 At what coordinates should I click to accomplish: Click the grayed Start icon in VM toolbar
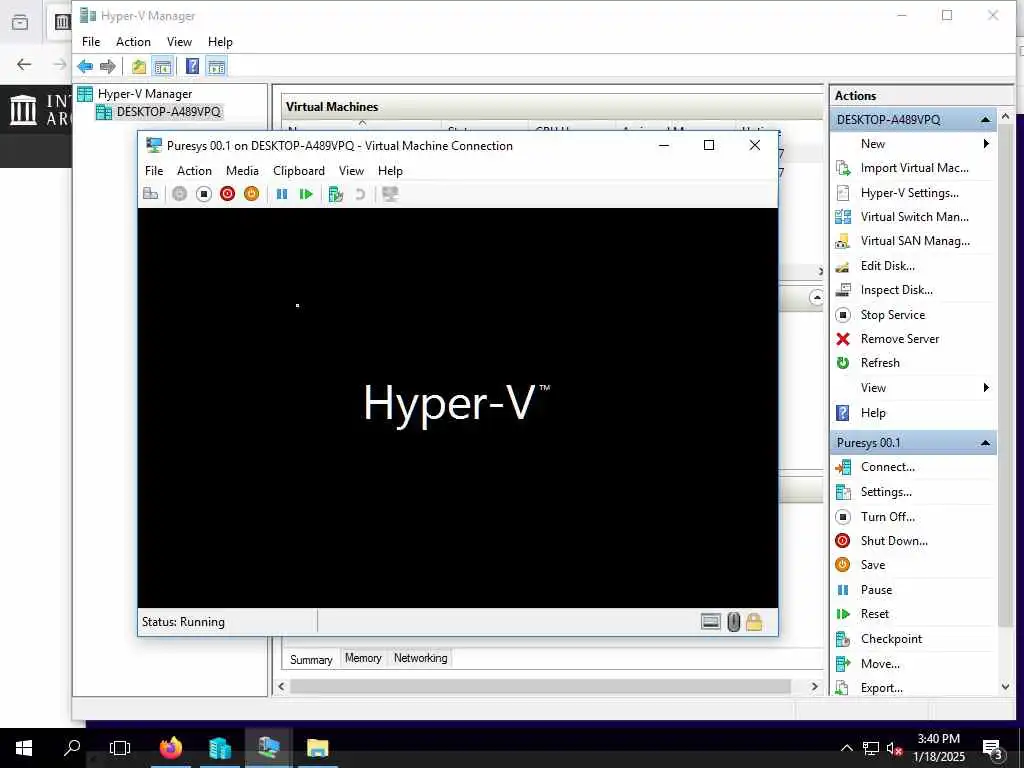tap(180, 194)
